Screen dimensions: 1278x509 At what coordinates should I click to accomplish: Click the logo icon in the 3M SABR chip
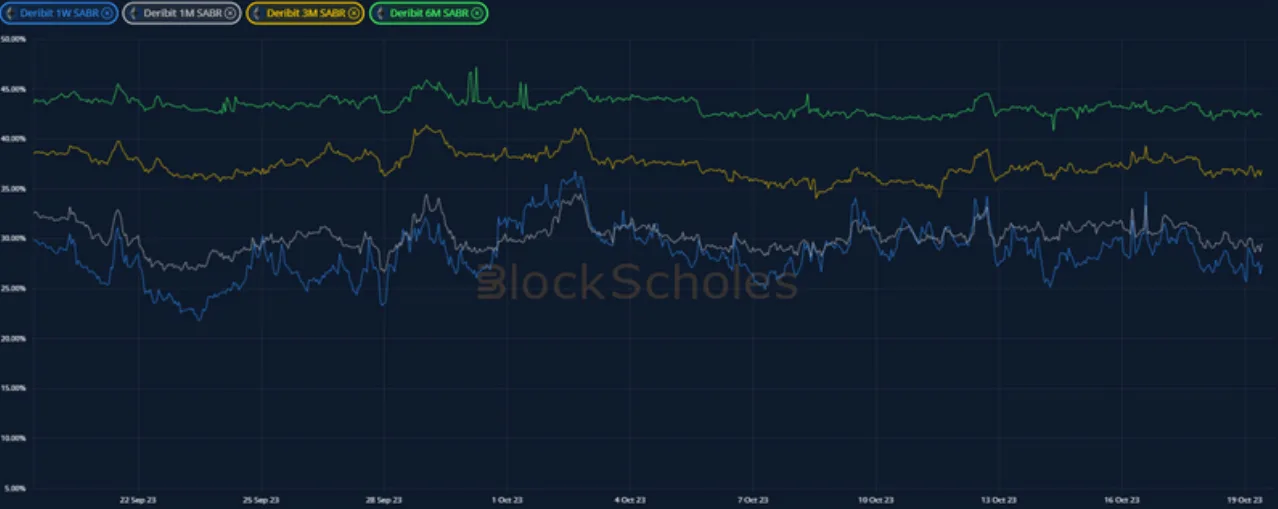[x=257, y=13]
